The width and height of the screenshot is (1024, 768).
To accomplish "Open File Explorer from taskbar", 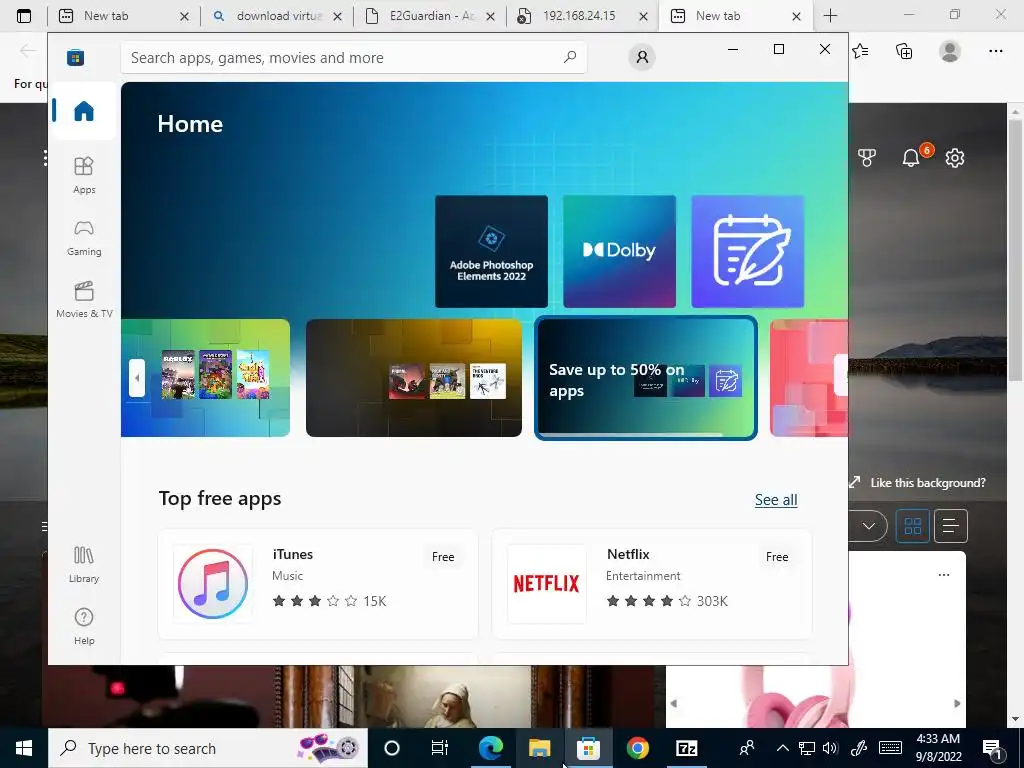I will [x=539, y=748].
